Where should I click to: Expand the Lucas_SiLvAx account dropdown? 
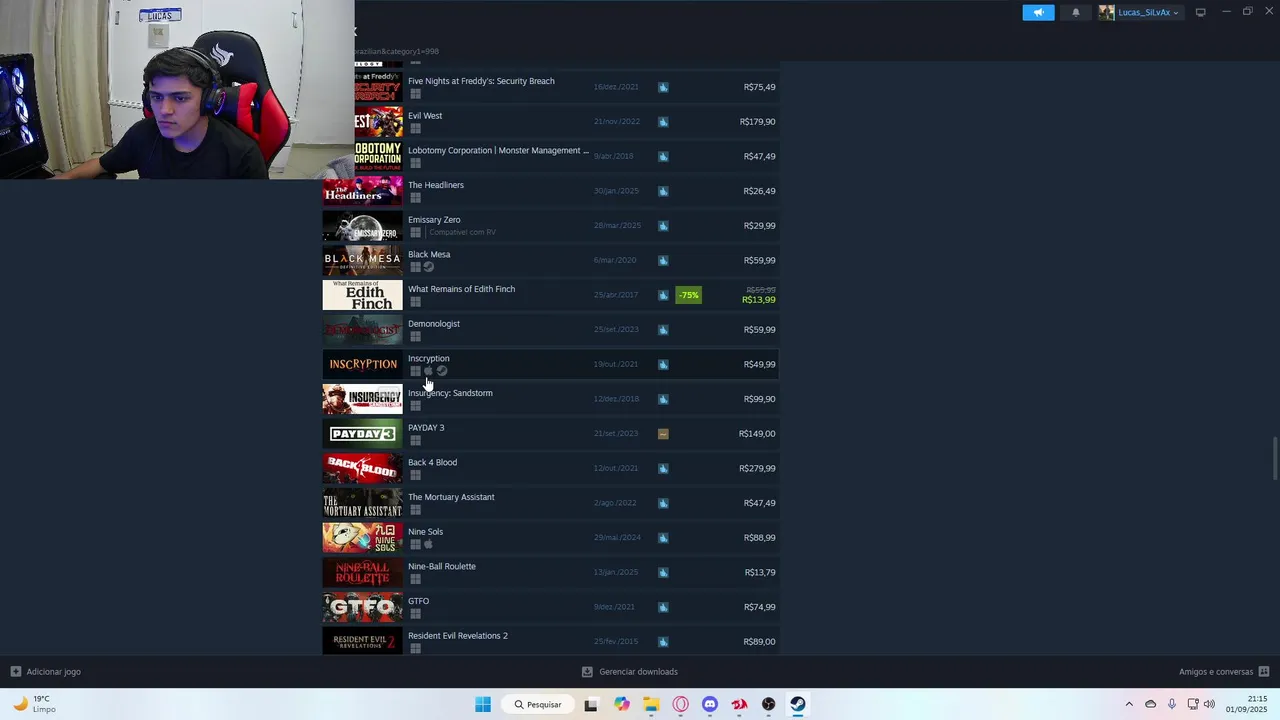click(x=1140, y=12)
